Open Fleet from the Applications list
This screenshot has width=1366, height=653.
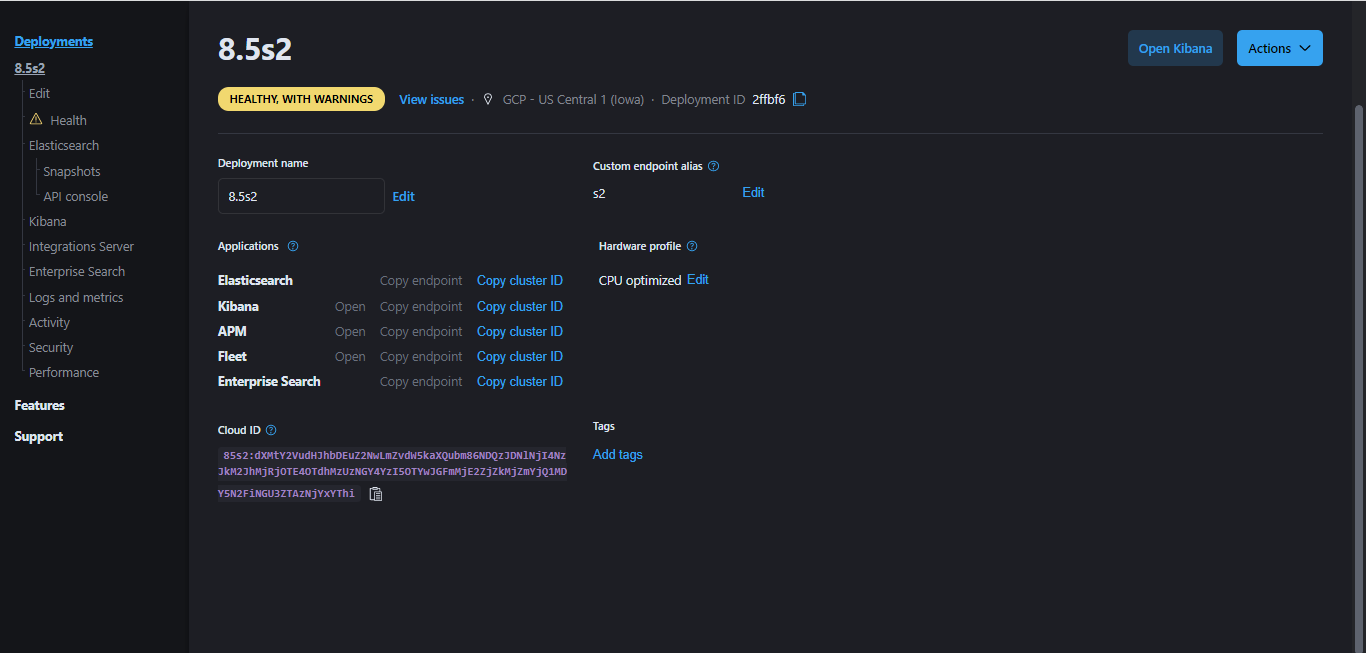click(349, 356)
